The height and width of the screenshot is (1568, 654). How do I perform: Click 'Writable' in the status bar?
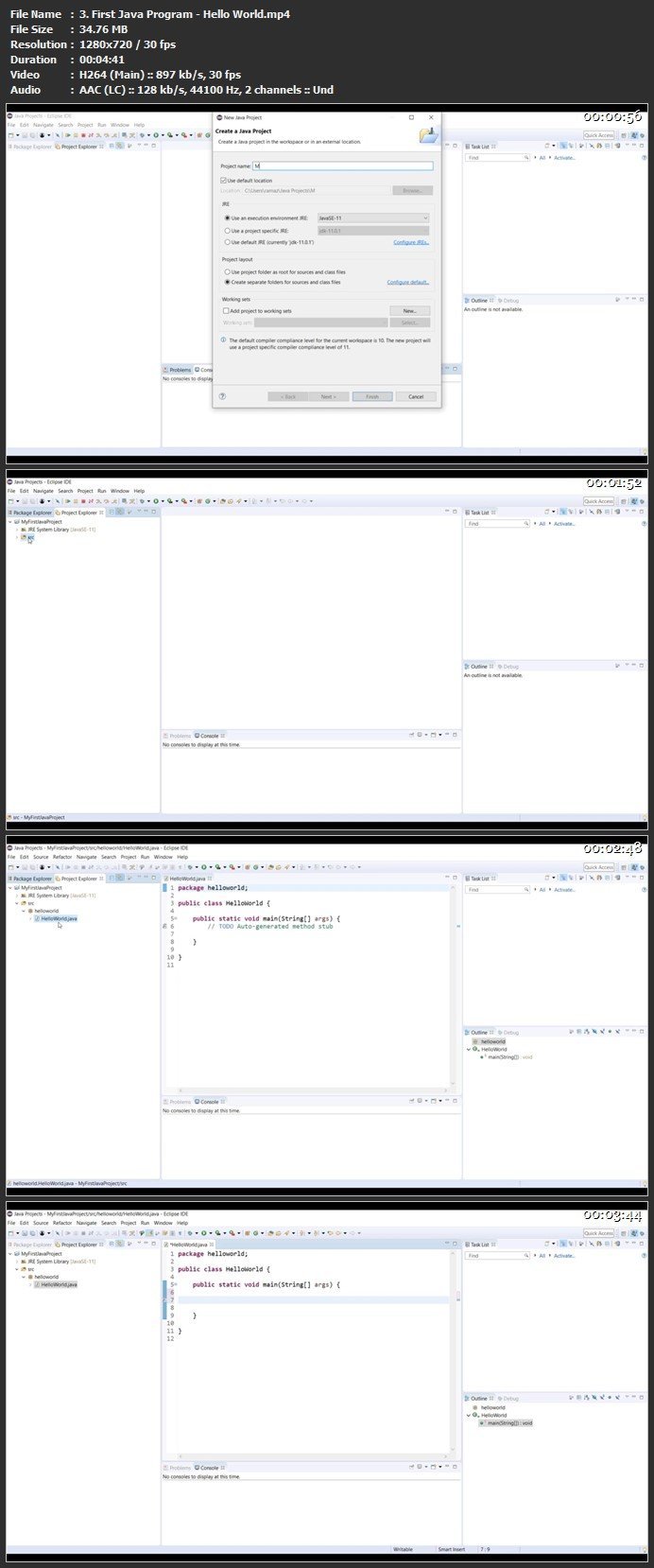403,1549
